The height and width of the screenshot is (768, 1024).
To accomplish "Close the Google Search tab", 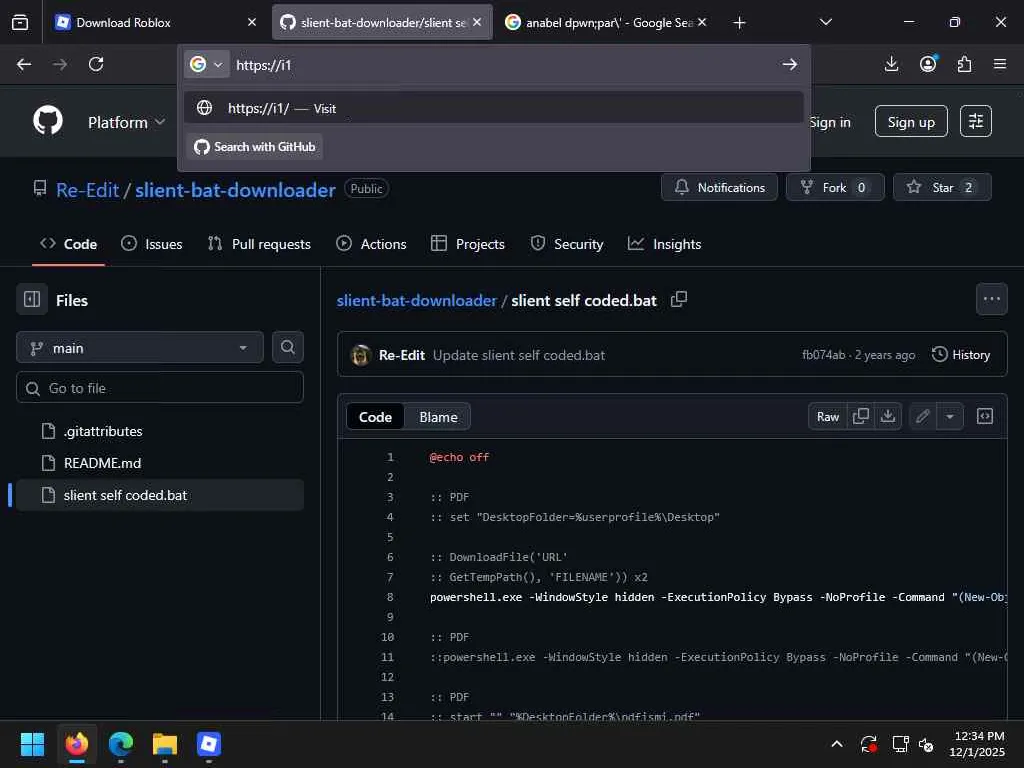I will [x=702, y=22].
